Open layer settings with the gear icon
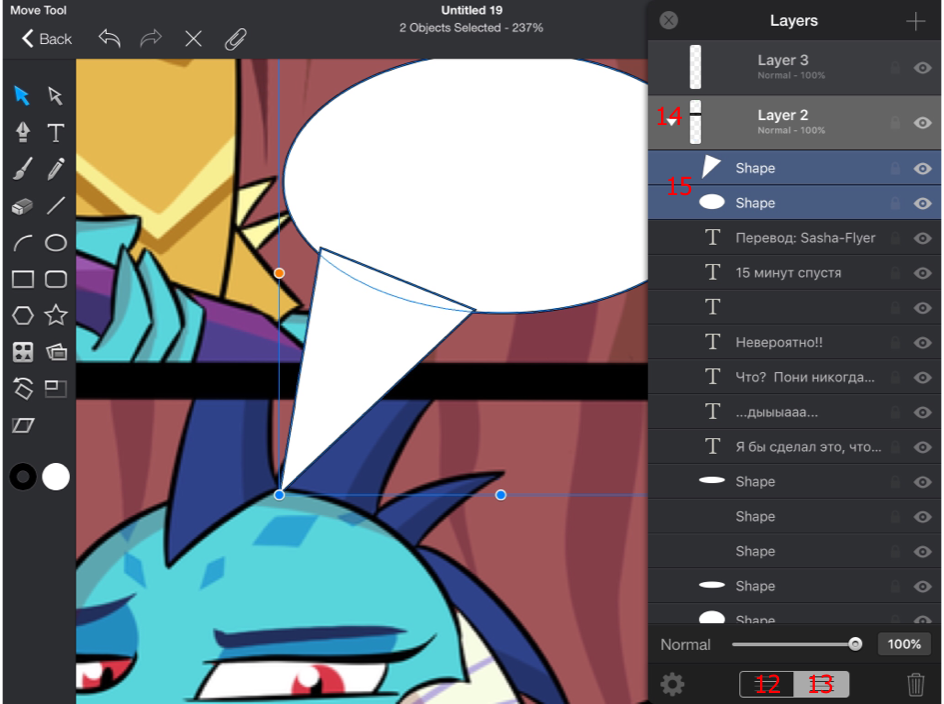944x704 pixels. click(672, 685)
